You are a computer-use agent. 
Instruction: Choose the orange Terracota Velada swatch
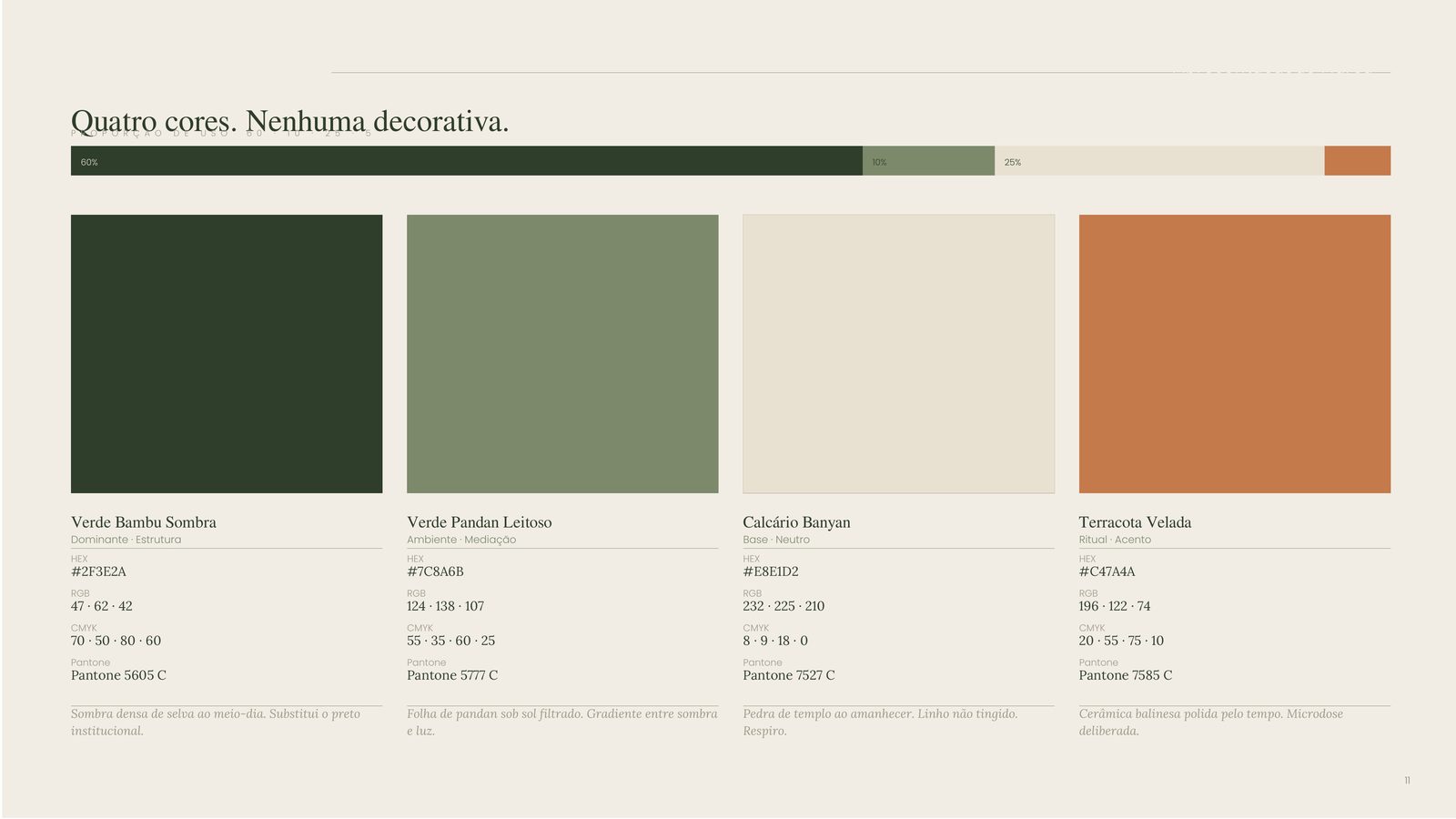click(x=1235, y=354)
